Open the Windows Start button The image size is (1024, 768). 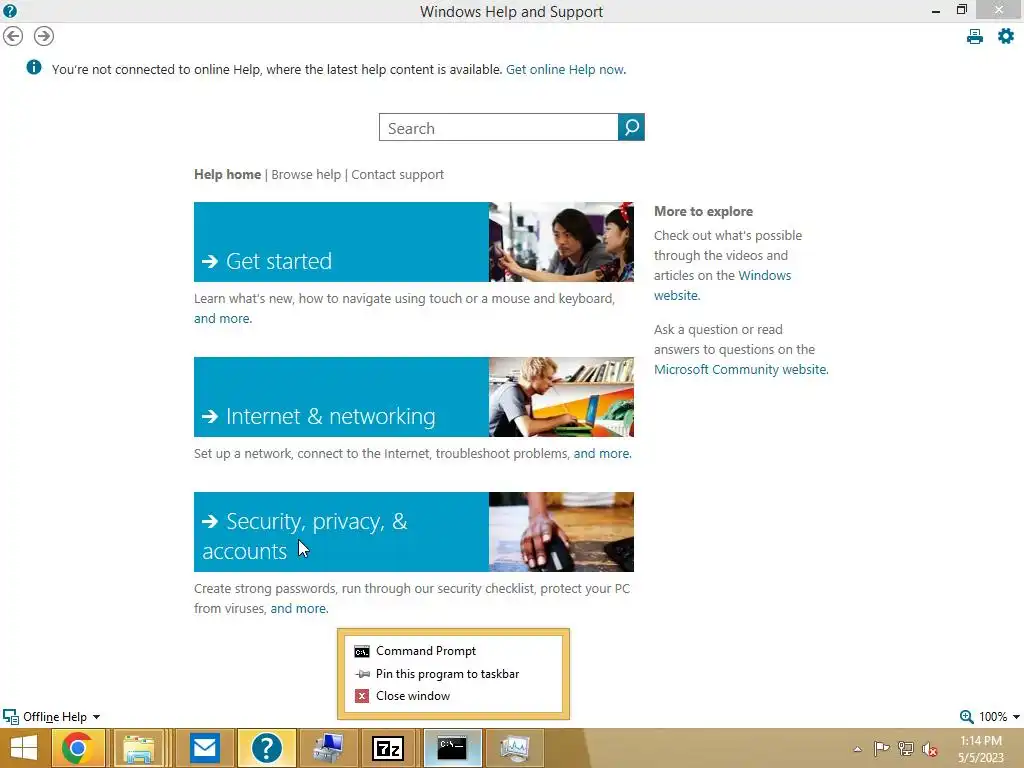[x=24, y=748]
